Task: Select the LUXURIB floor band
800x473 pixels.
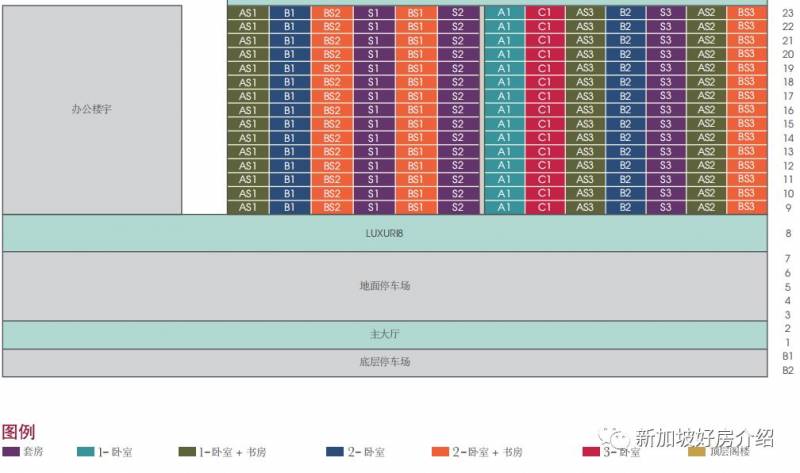Action: pos(384,233)
